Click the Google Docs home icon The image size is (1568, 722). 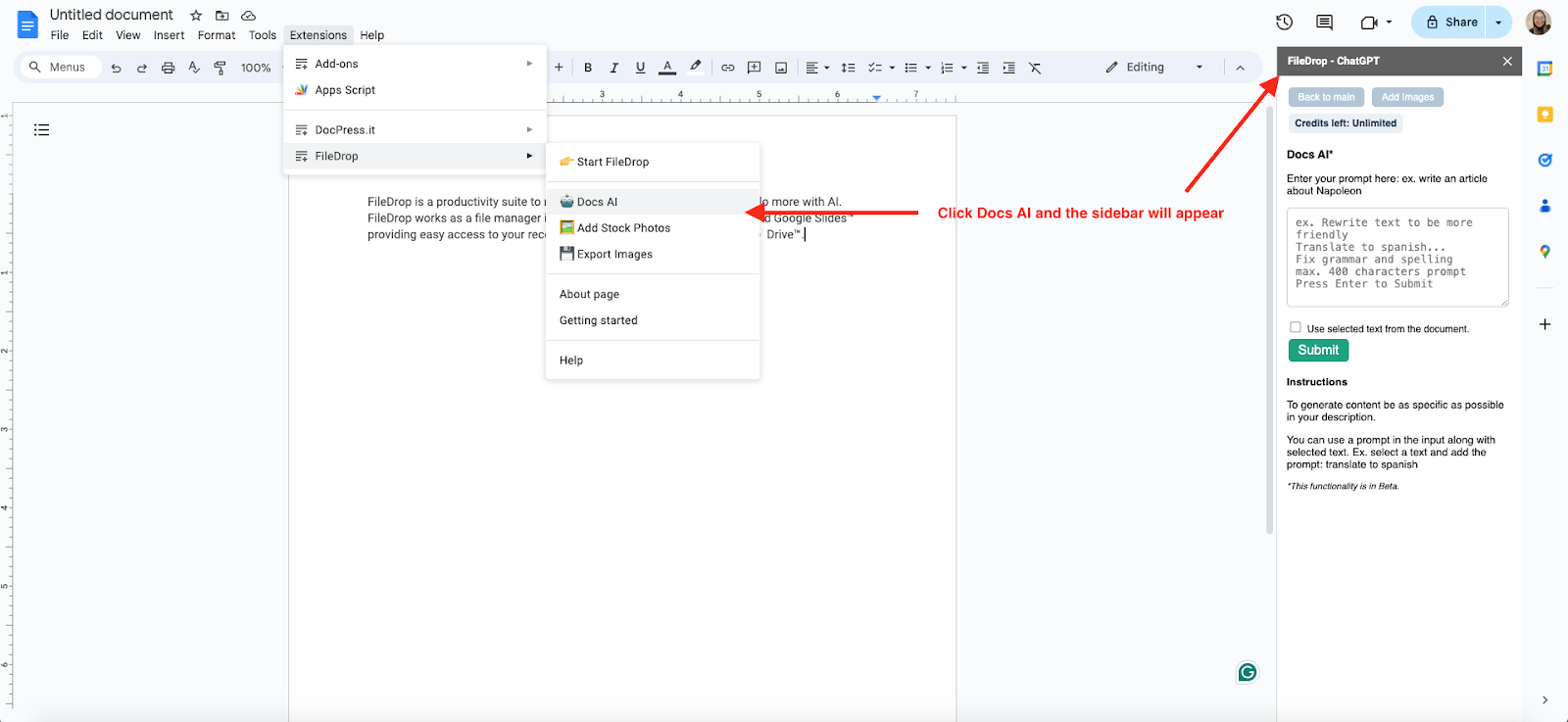(x=27, y=24)
